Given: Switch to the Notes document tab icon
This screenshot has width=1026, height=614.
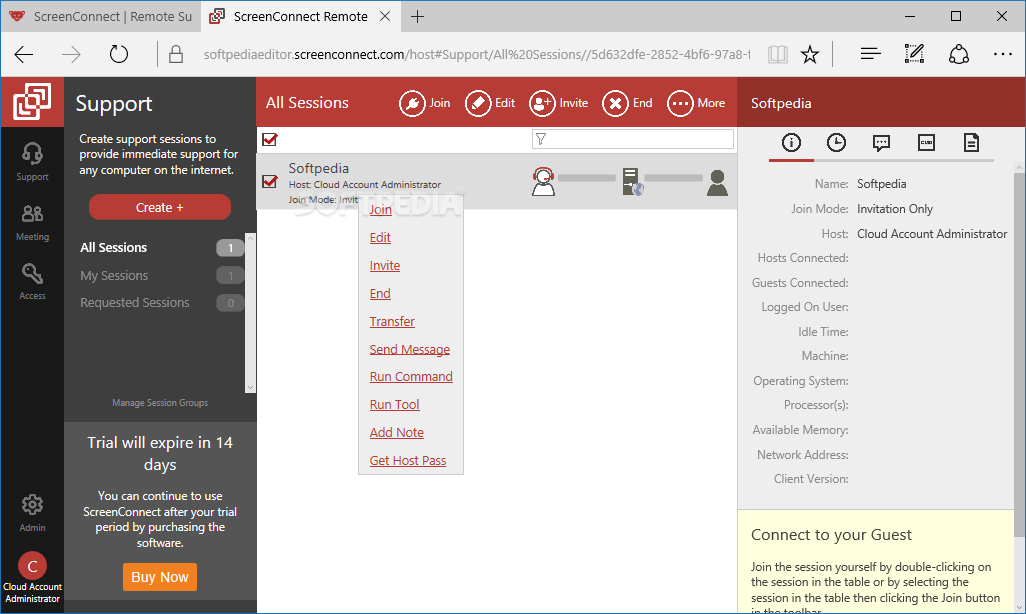Looking at the screenshot, I should [971, 143].
